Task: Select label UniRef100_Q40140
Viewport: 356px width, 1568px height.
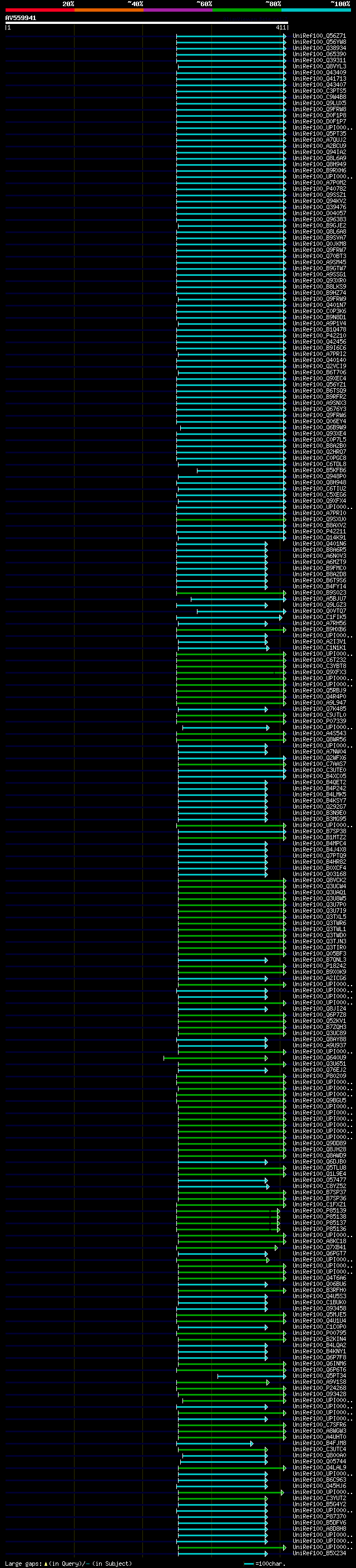Action: (x=319, y=360)
